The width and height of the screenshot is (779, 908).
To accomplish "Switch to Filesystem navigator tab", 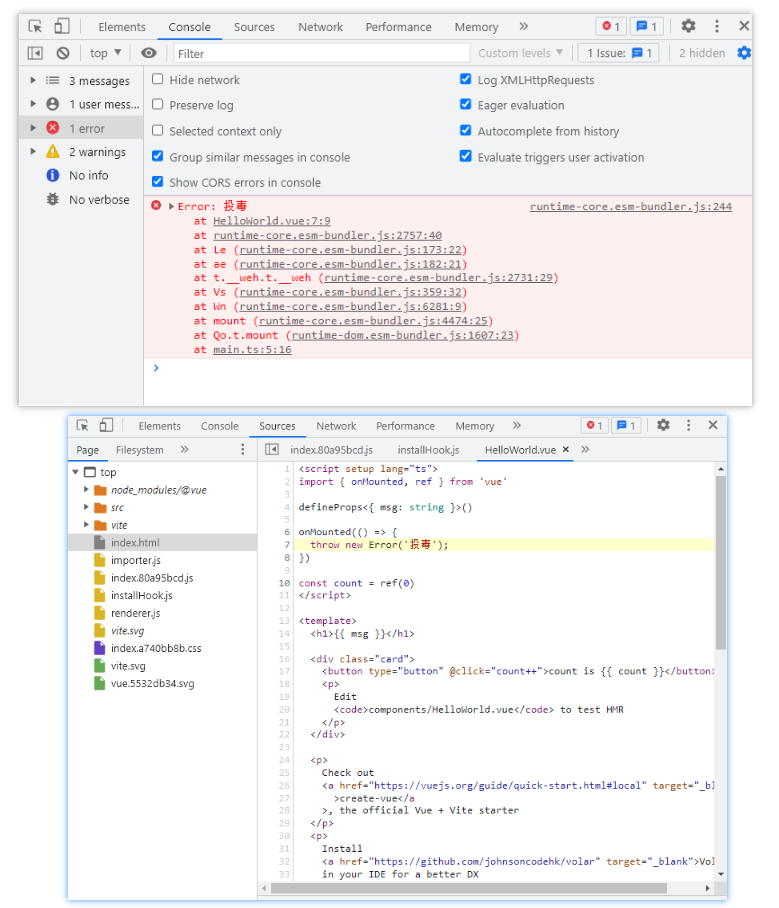I will 140,450.
